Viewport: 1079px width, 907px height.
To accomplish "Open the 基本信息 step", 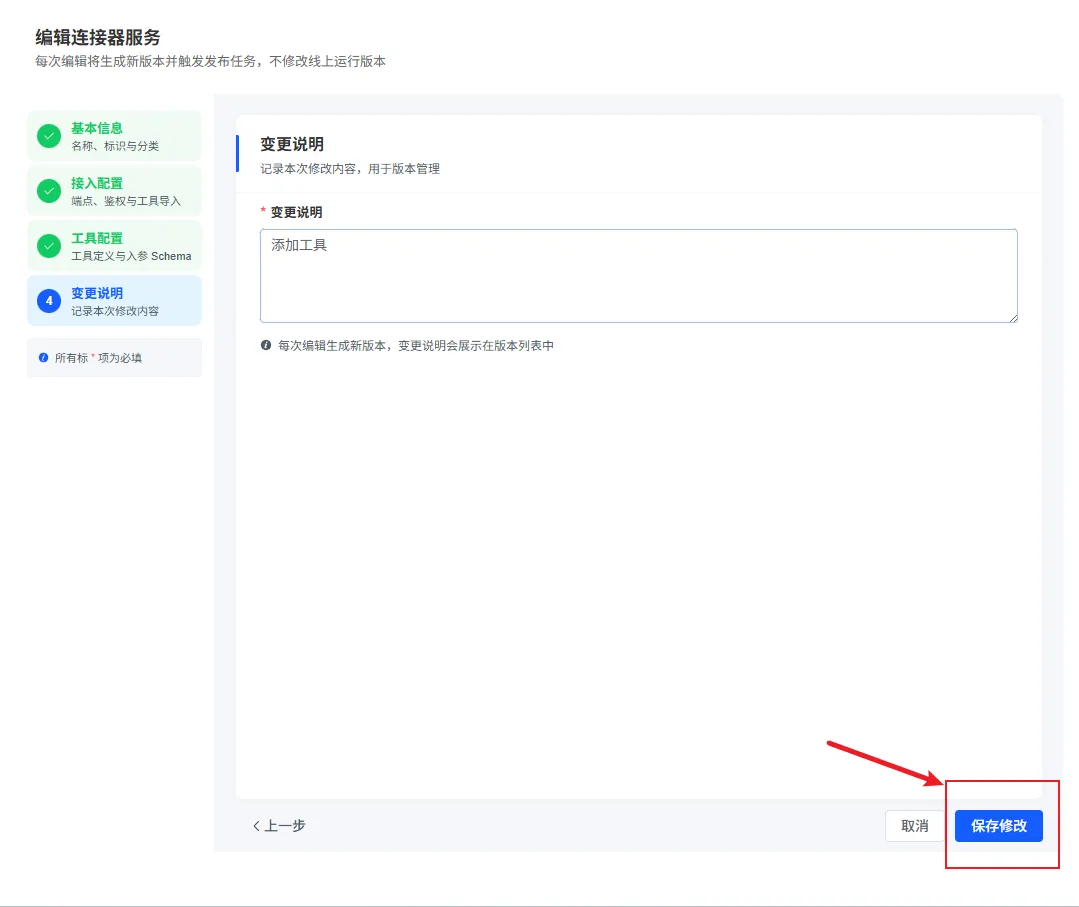I will [x=114, y=136].
